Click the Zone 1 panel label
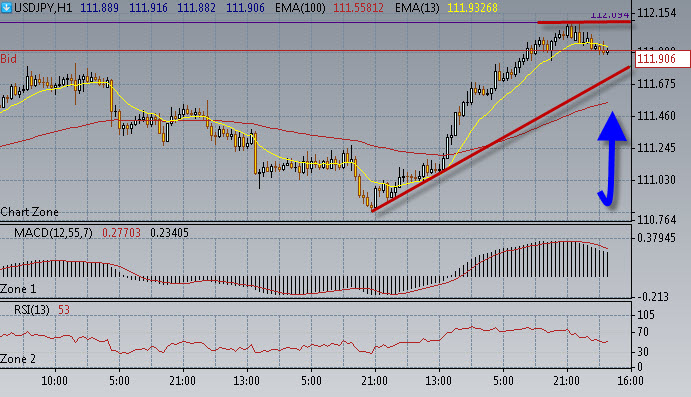The height and width of the screenshot is (397, 691). [x=18, y=289]
